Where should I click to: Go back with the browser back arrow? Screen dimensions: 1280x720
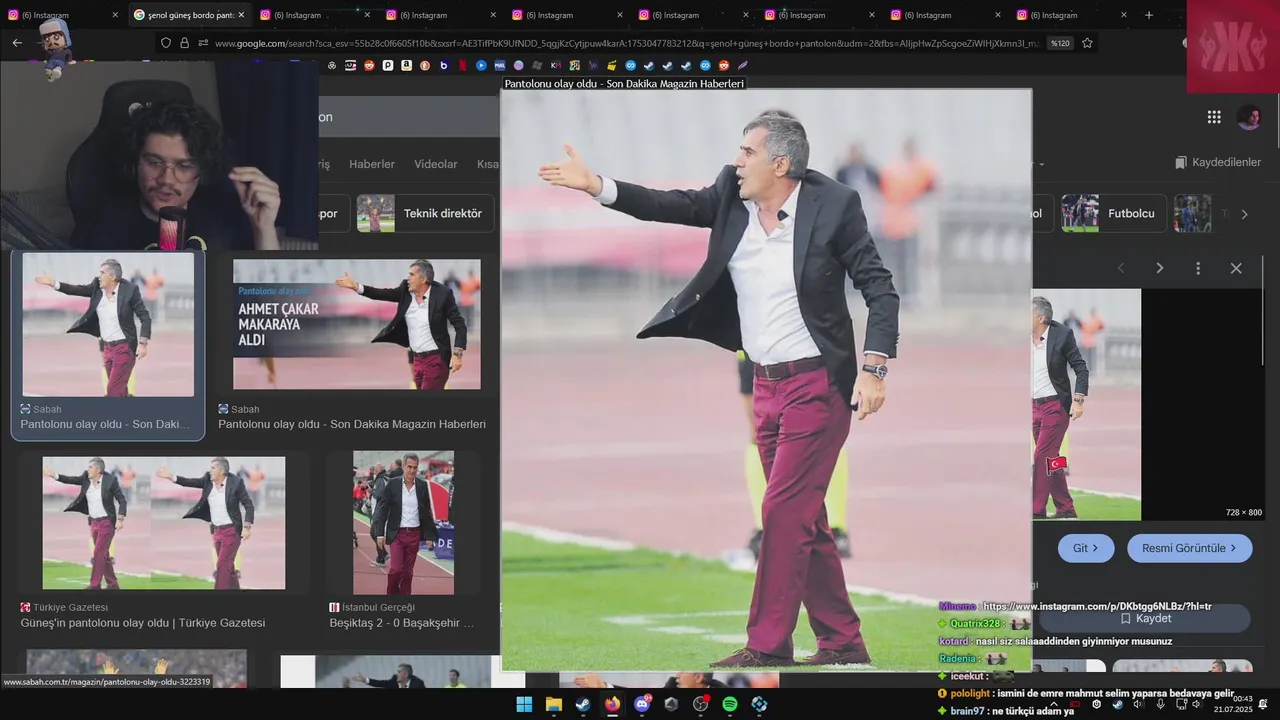click(17, 43)
